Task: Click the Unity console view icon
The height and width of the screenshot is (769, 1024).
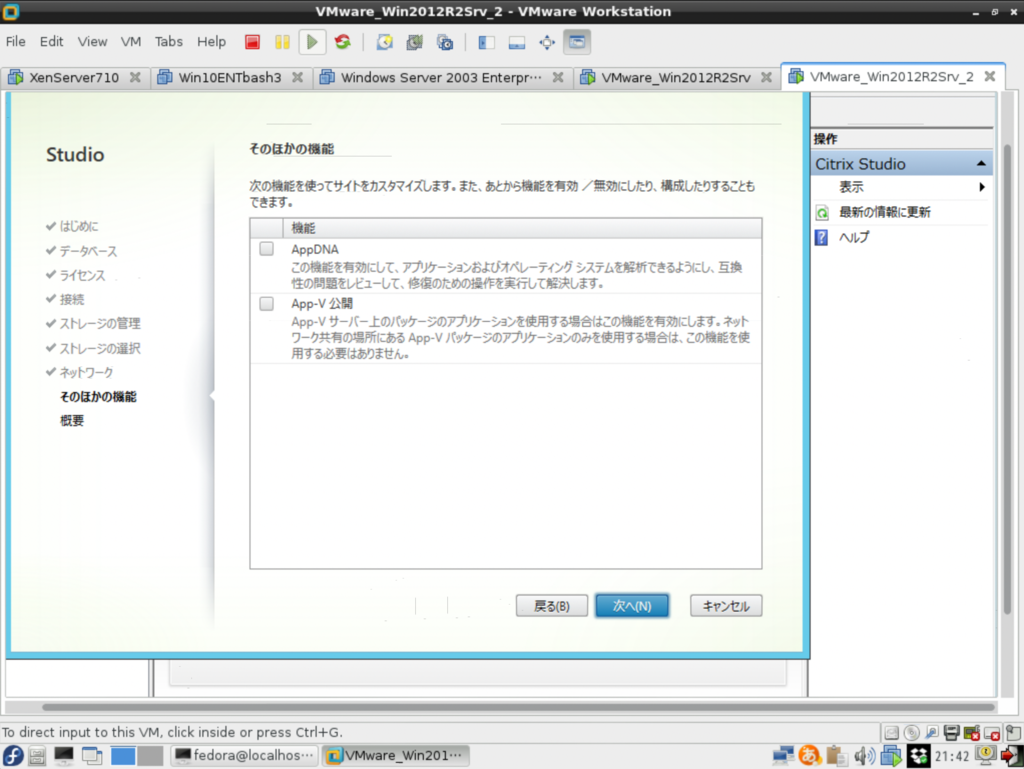Action: 577,42
